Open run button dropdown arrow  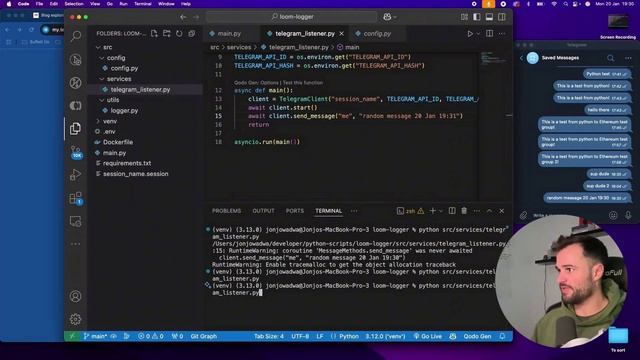pyautogui.click(x=478, y=34)
